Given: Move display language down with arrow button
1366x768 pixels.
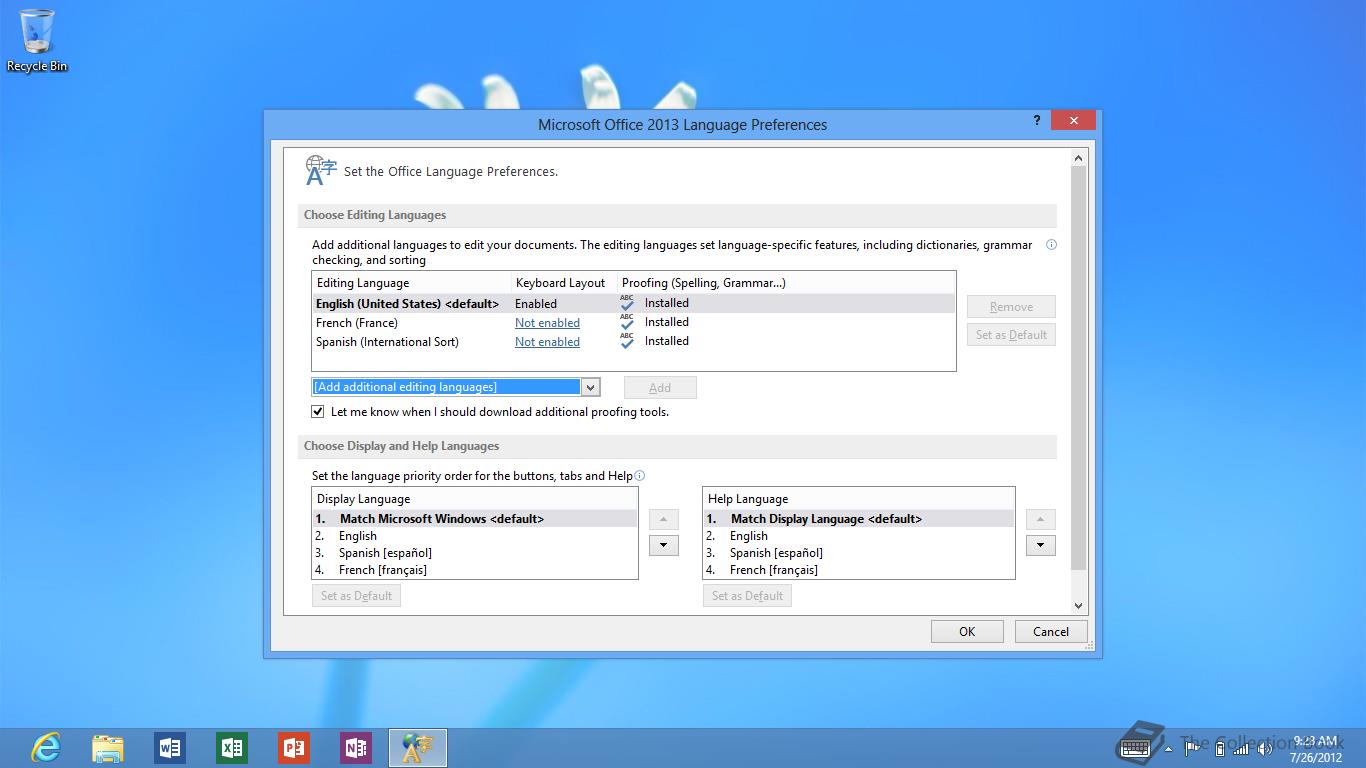Looking at the screenshot, I should click(x=664, y=546).
